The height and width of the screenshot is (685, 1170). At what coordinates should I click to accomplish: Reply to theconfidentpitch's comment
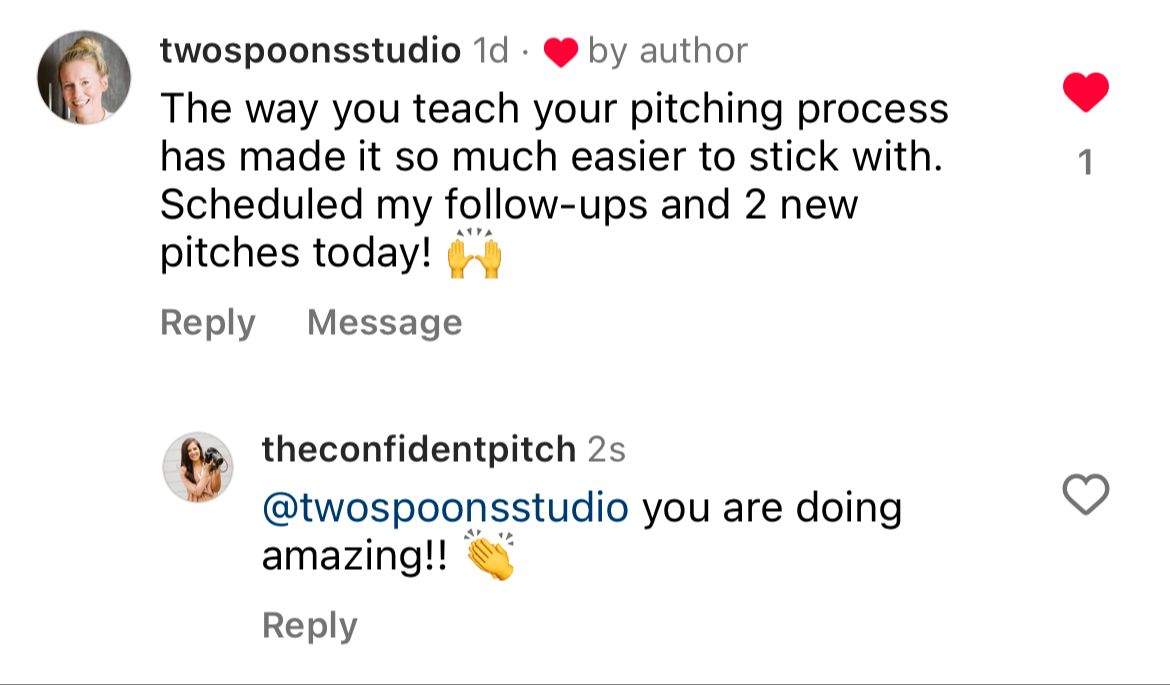(x=309, y=626)
